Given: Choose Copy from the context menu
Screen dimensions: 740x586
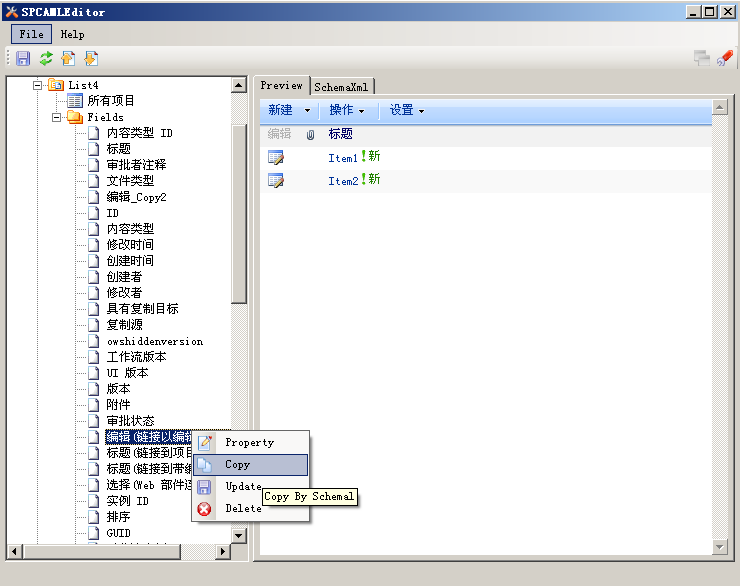Looking at the screenshot, I should pos(251,465).
